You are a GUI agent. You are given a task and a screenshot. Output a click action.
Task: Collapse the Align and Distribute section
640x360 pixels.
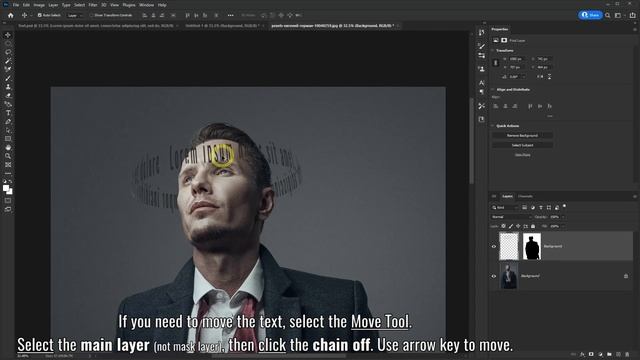click(493, 89)
